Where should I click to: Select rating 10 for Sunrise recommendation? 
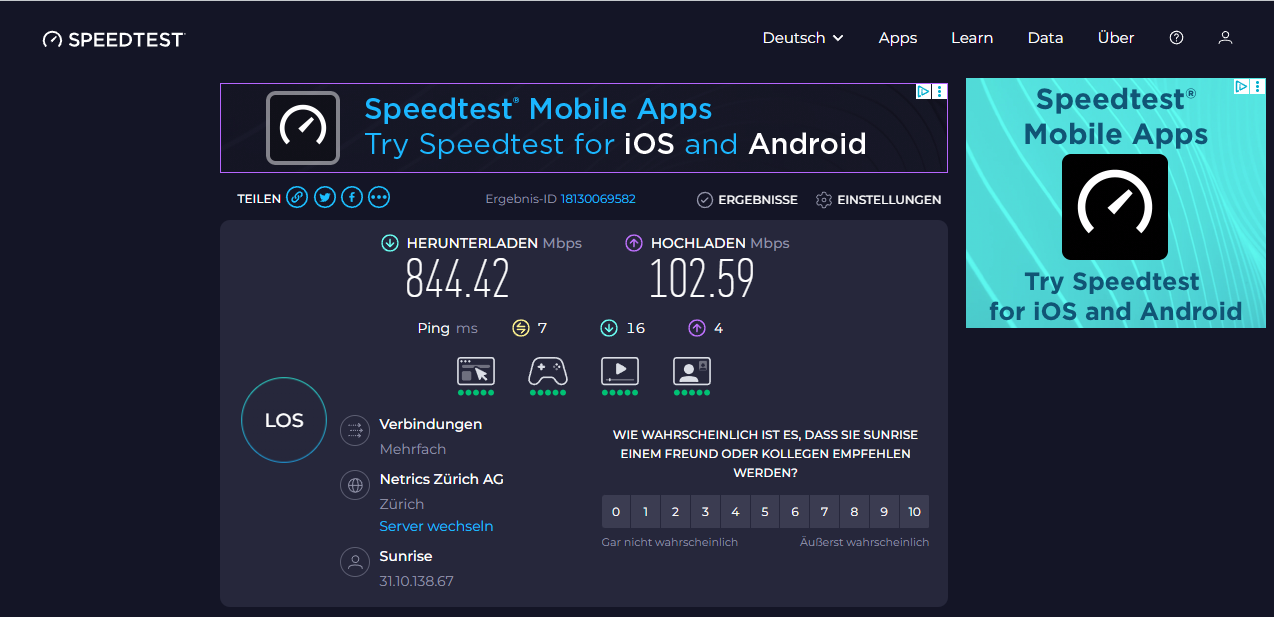[x=914, y=512]
